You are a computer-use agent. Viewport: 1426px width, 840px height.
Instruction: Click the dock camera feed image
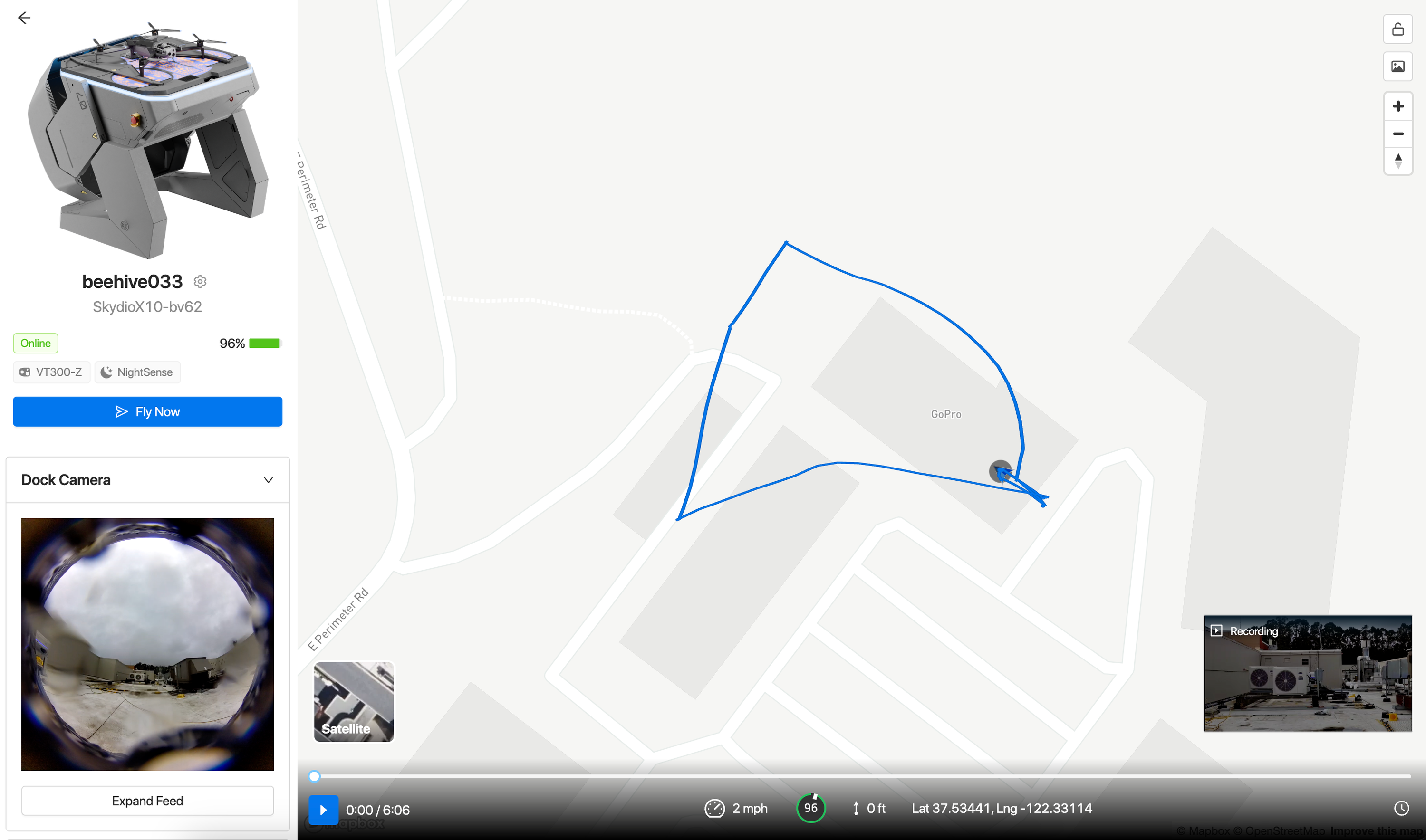[147, 645]
